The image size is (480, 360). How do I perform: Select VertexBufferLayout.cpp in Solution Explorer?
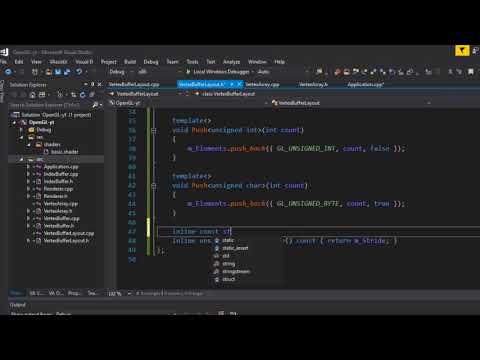(69, 233)
